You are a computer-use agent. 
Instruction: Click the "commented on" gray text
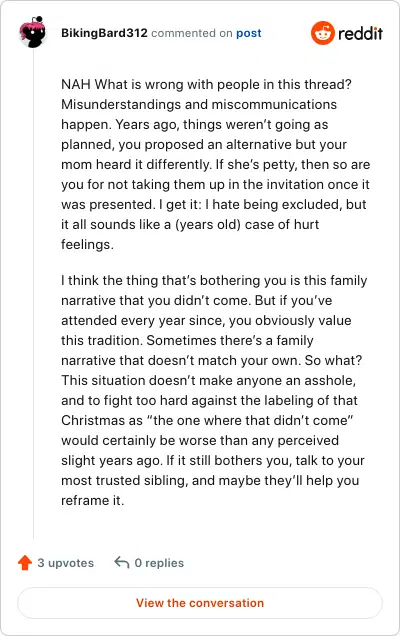coord(191,33)
